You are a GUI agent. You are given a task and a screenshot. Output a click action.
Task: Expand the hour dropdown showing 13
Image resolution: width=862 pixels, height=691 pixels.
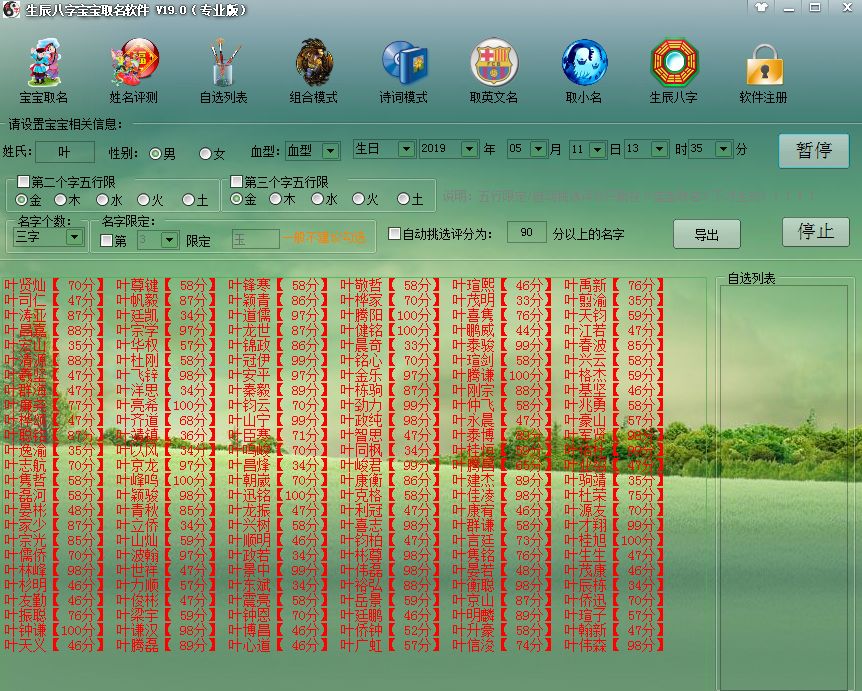[659, 148]
